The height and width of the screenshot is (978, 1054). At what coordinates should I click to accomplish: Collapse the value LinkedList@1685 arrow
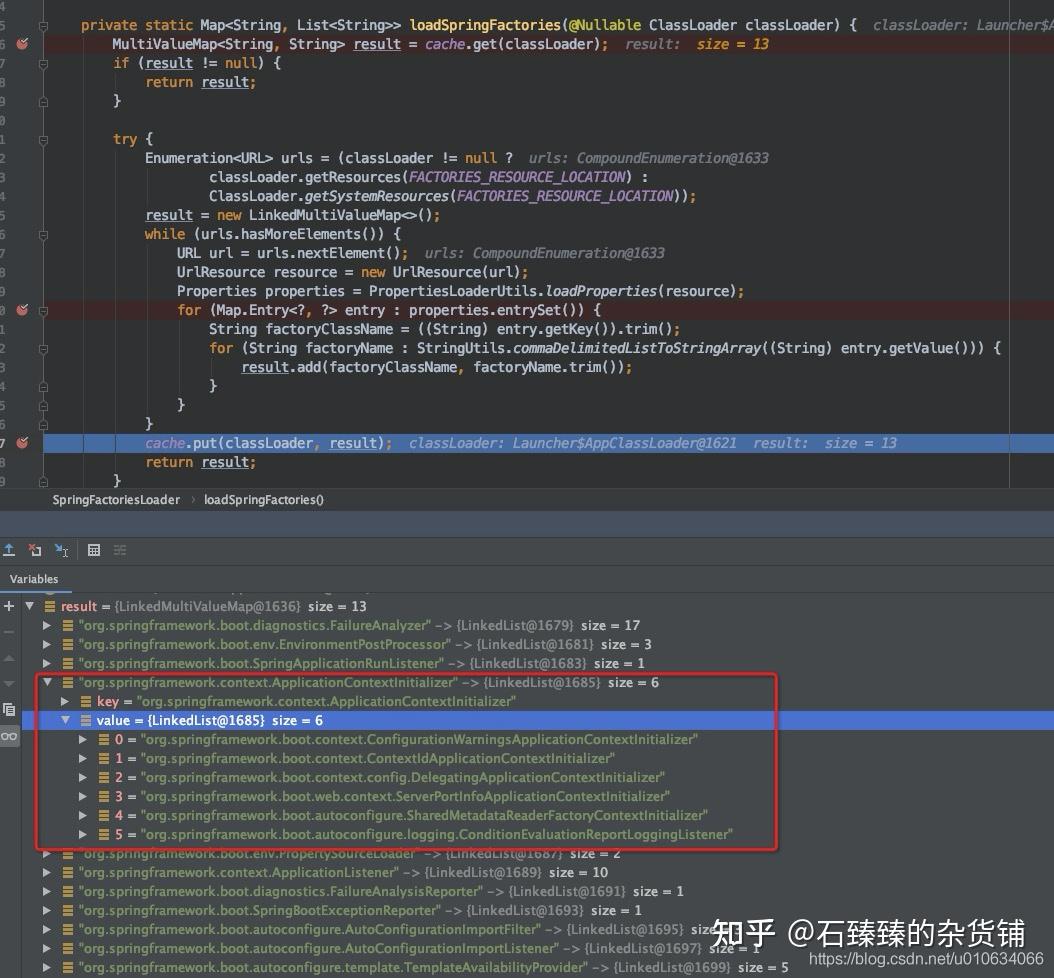65,720
